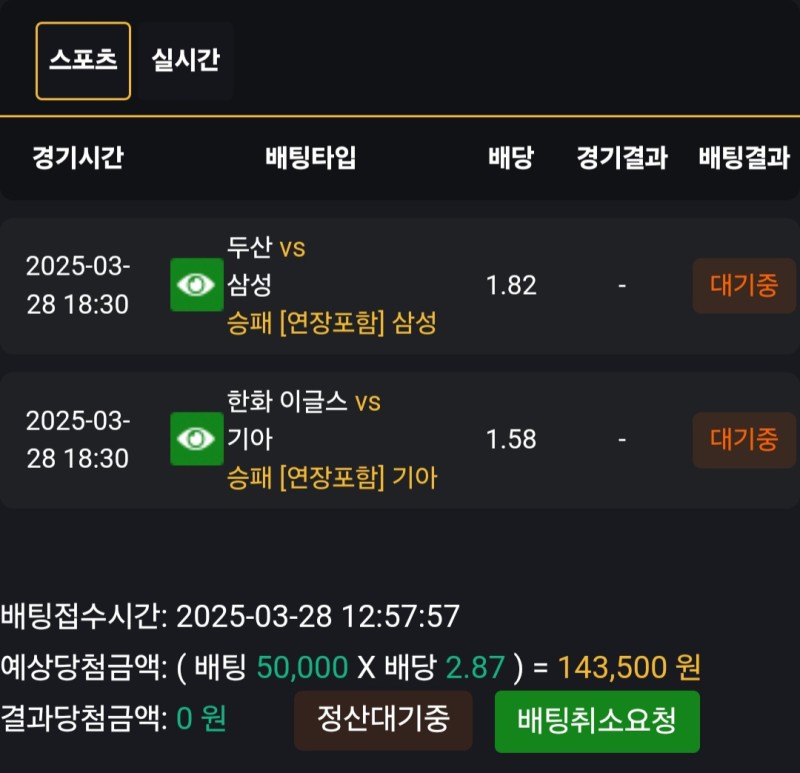
Task: Click the 143,500 원 expected payout
Action: 629,667
